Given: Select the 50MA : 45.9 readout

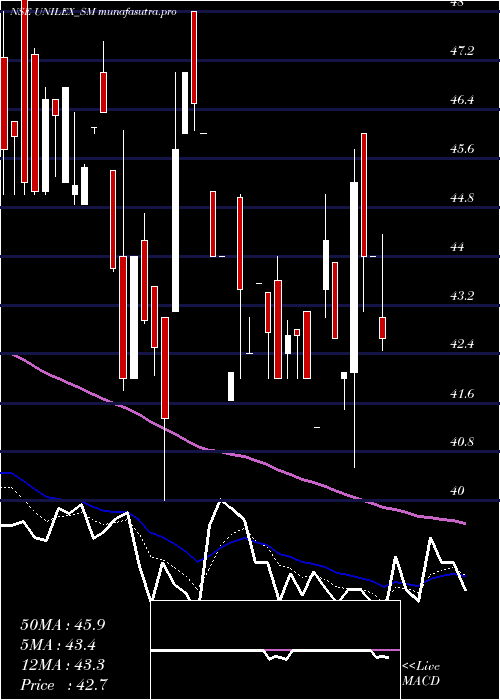Looking at the screenshot, I should [x=63, y=625].
